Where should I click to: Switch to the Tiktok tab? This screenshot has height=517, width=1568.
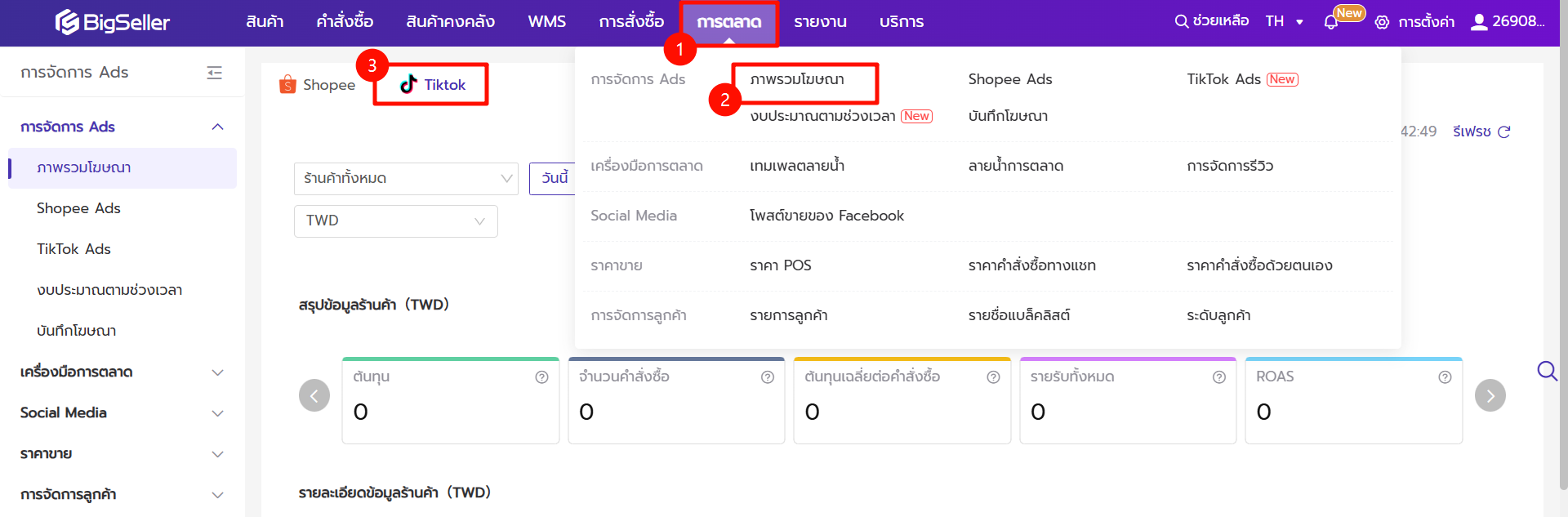pos(432,85)
